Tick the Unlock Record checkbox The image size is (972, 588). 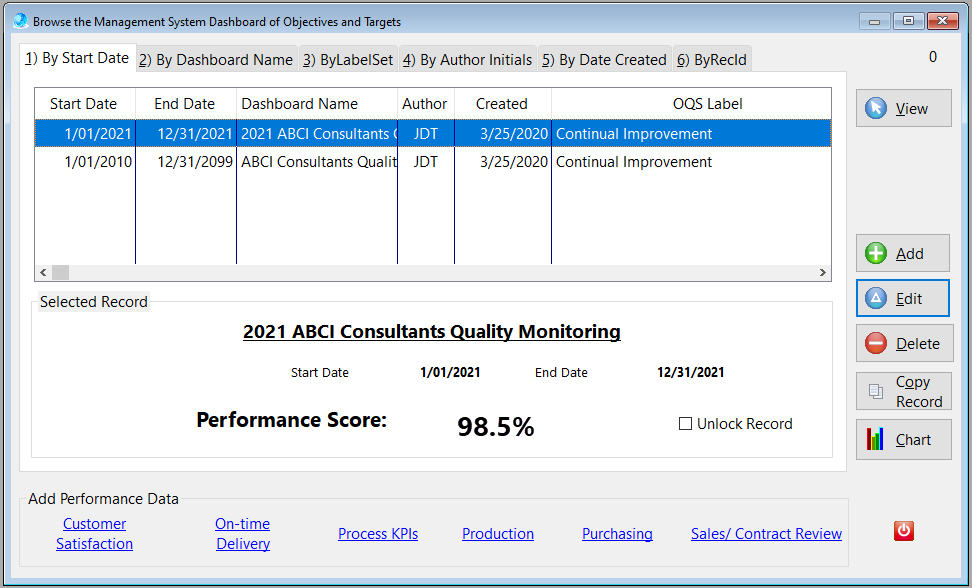pyautogui.click(x=685, y=424)
